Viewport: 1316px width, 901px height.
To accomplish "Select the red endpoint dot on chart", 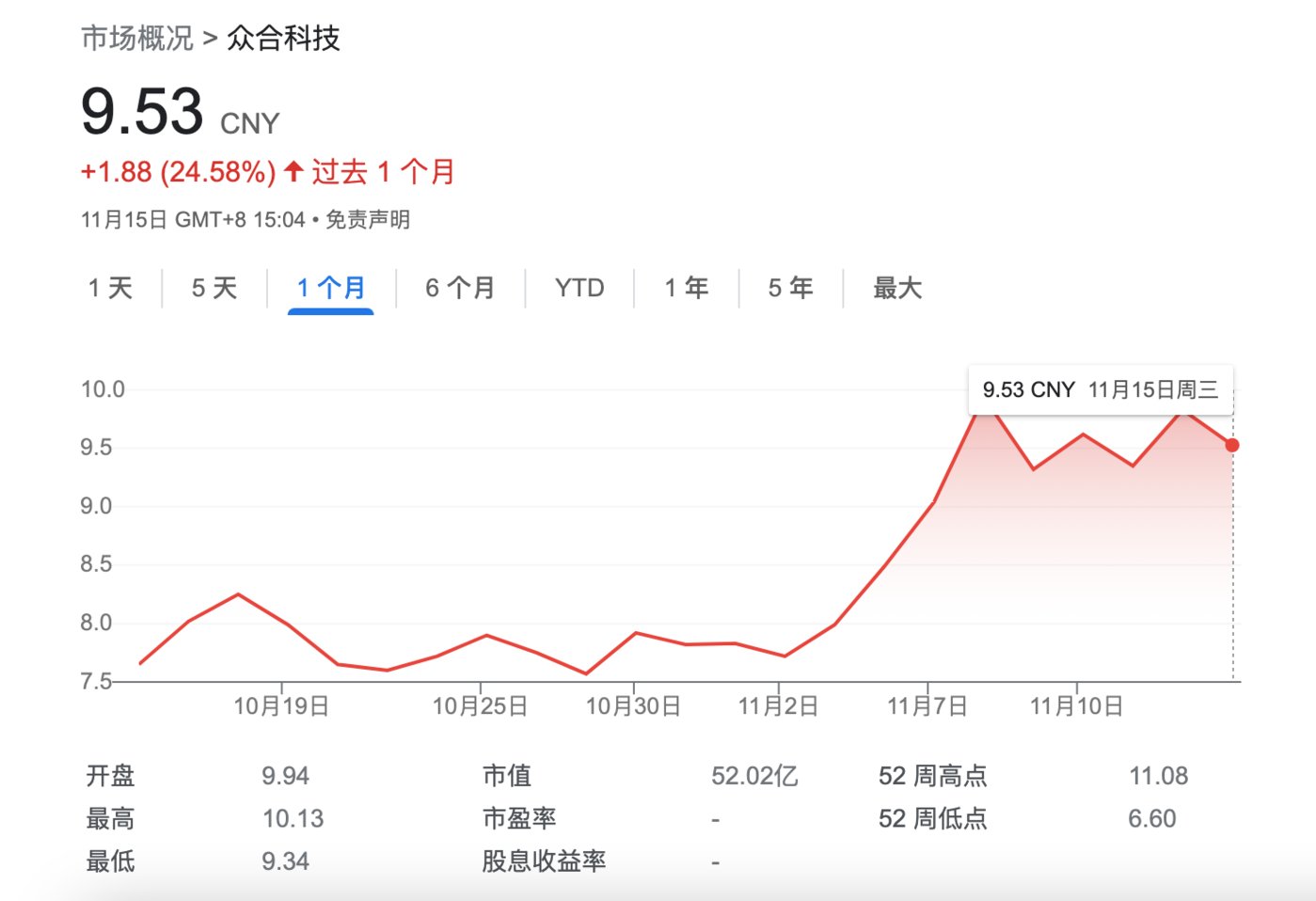I will 1232,445.
